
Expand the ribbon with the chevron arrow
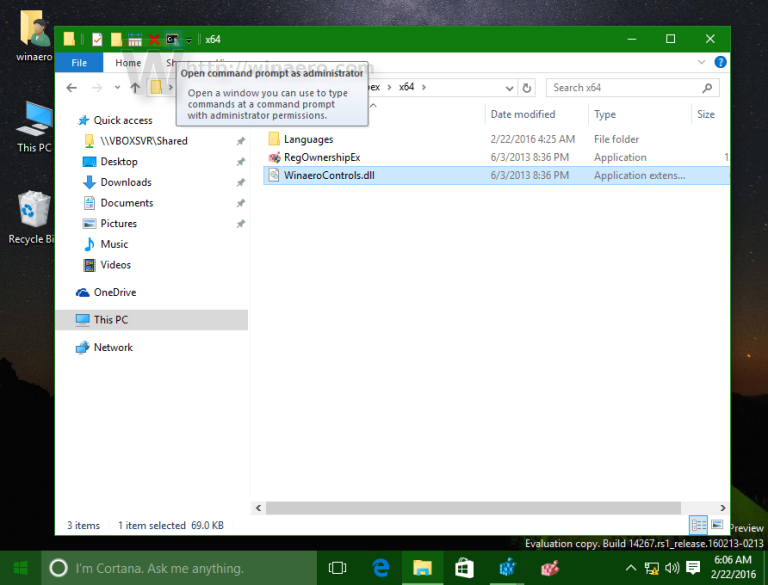click(x=699, y=63)
